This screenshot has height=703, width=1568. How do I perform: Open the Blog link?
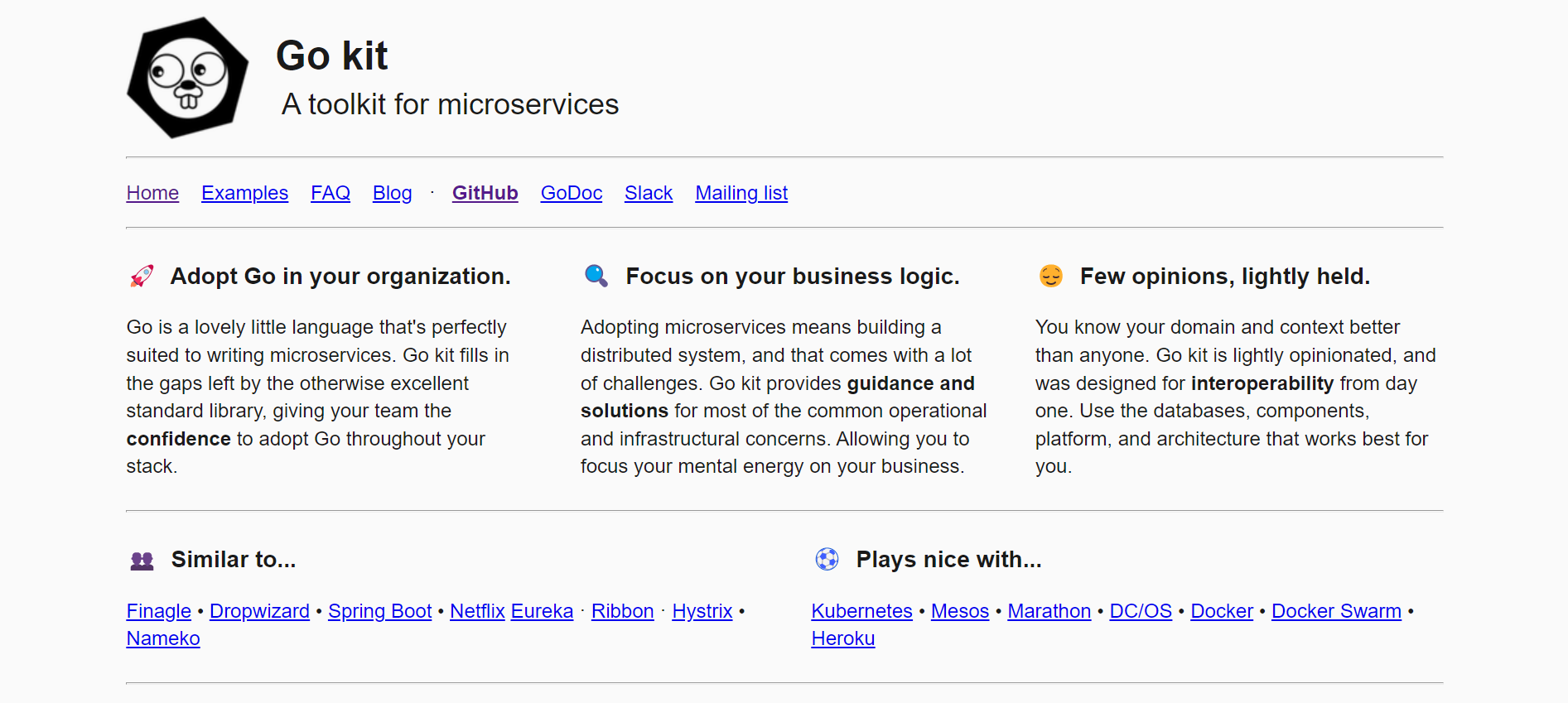393,193
